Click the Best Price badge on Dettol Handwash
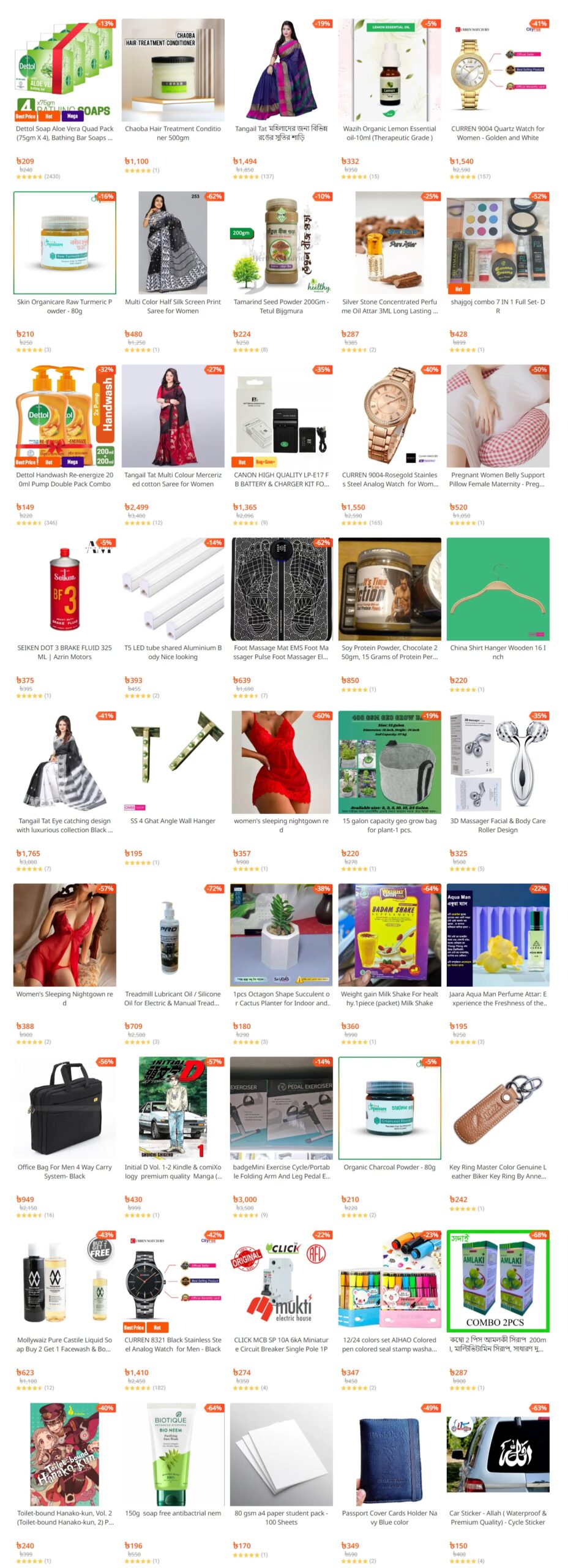576x1568 pixels. point(26,462)
